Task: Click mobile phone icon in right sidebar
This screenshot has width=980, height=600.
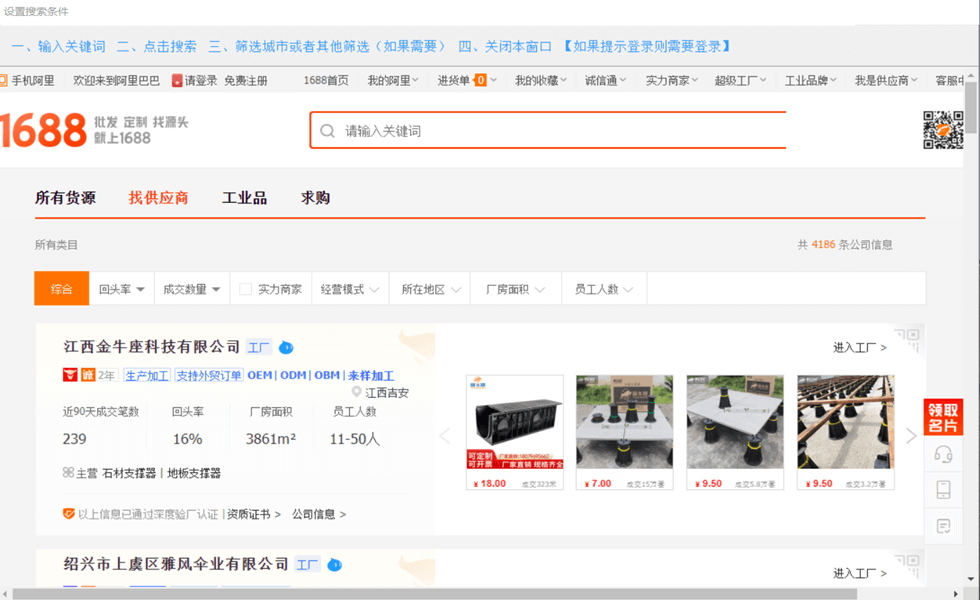Action: [x=943, y=489]
